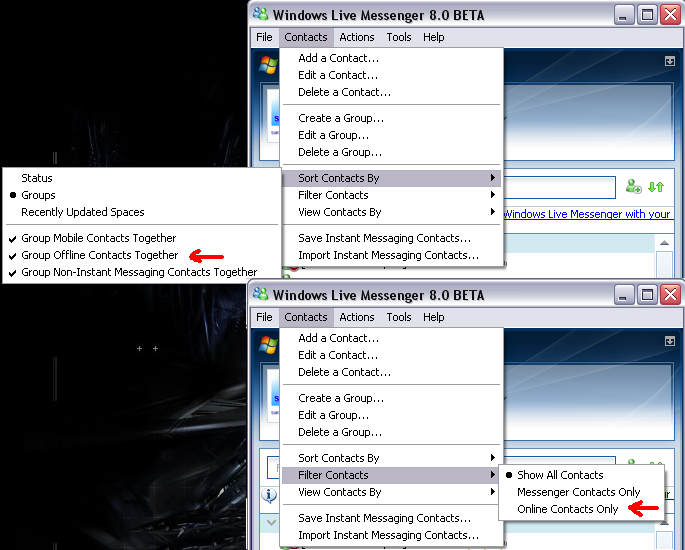Open Tools menu in bottom window
This screenshot has width=685, height=550.
[x=399, y=317]
